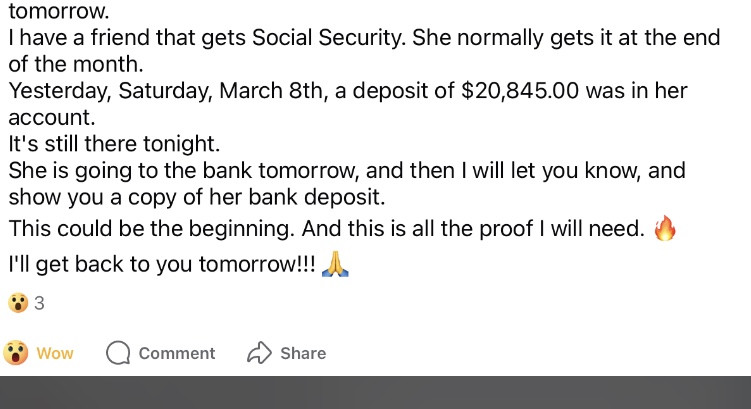Click the praying hands emoji
751x409 pixels.
pos(336,266)
